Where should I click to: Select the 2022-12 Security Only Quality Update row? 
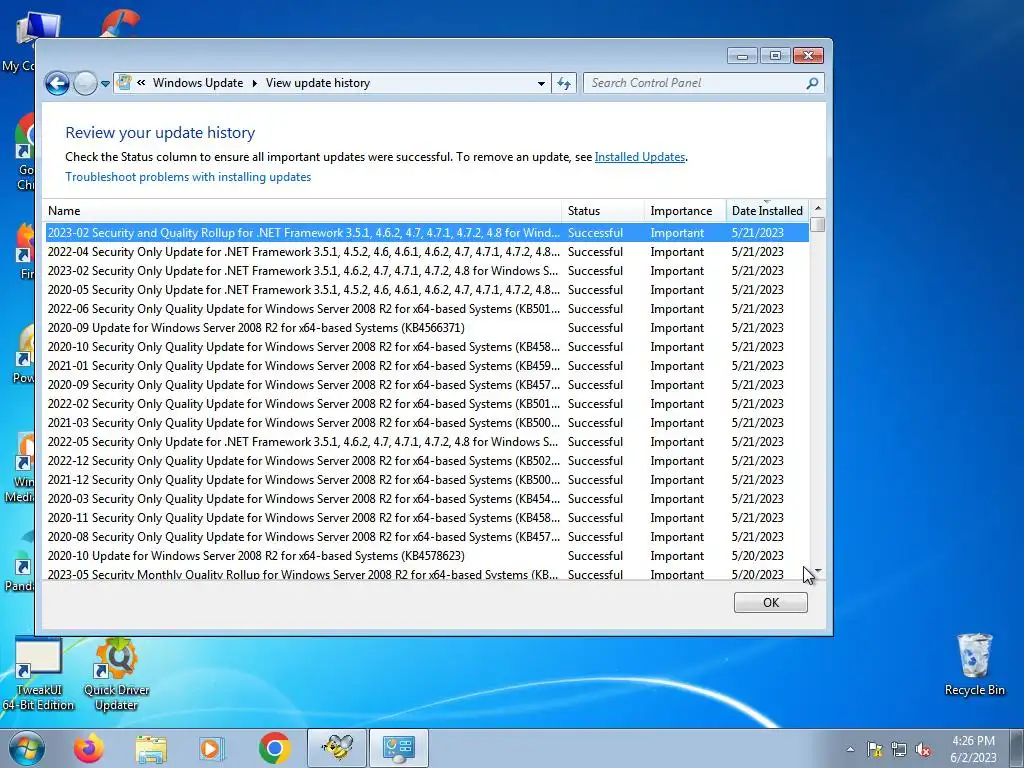click(x=427, y=460)
